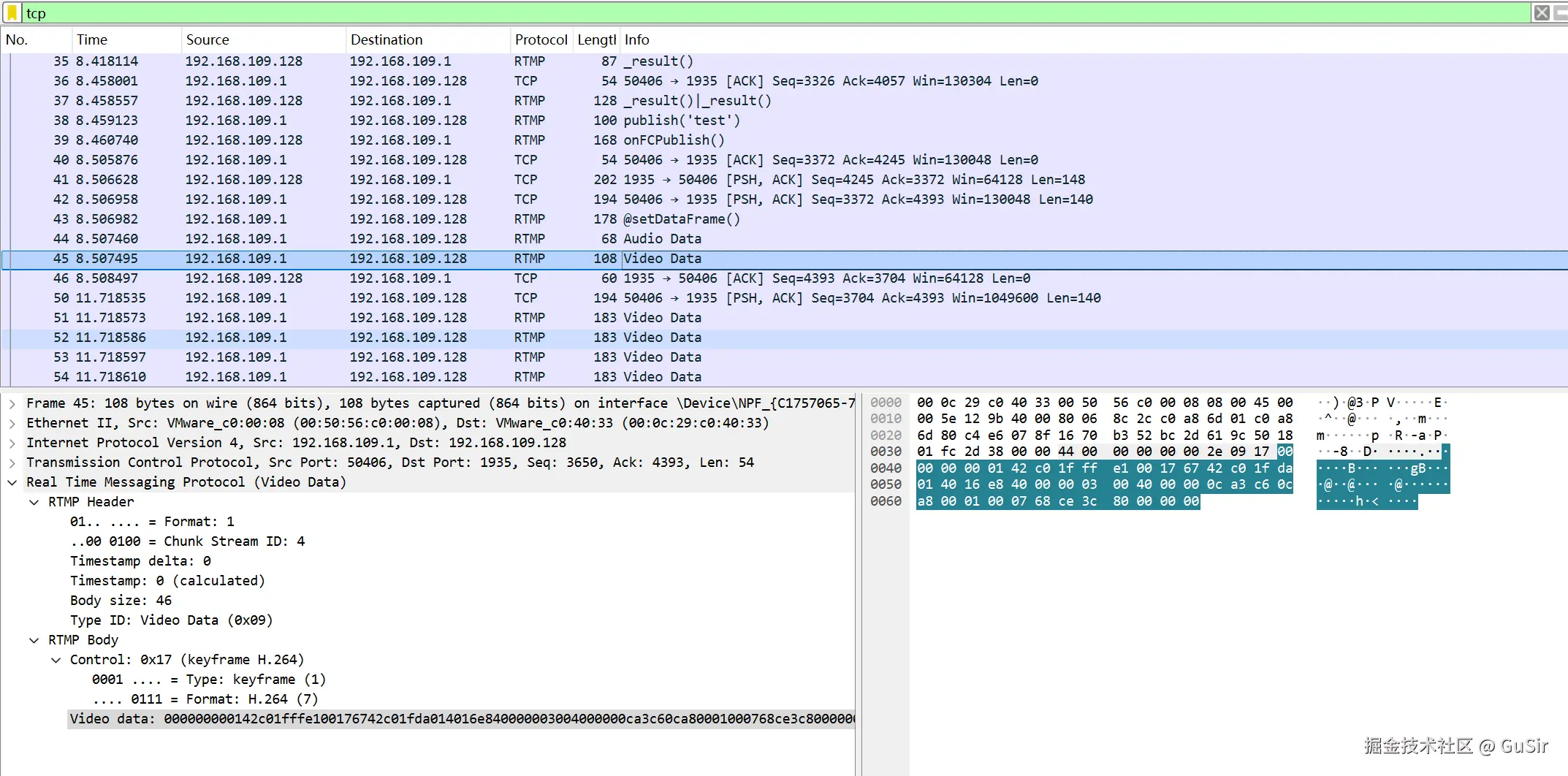Click hex dump offset 0030 row bytes
This screenshot has height=776, width=1568.
point(1105,452)
